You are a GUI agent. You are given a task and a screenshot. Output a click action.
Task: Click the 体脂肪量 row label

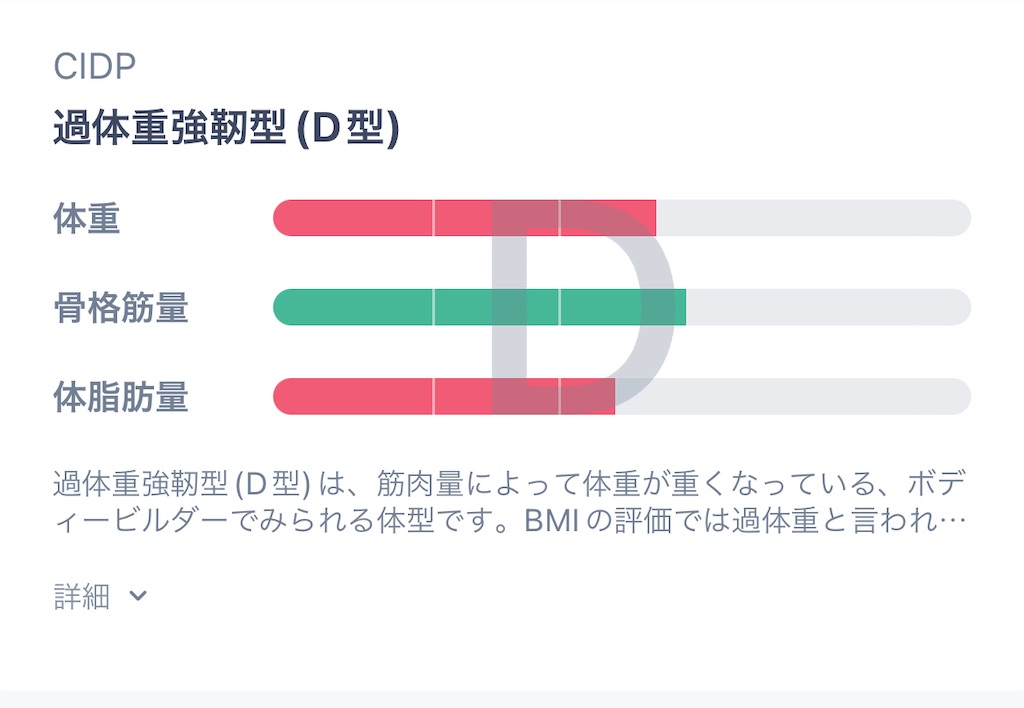[x=121, y=396]
